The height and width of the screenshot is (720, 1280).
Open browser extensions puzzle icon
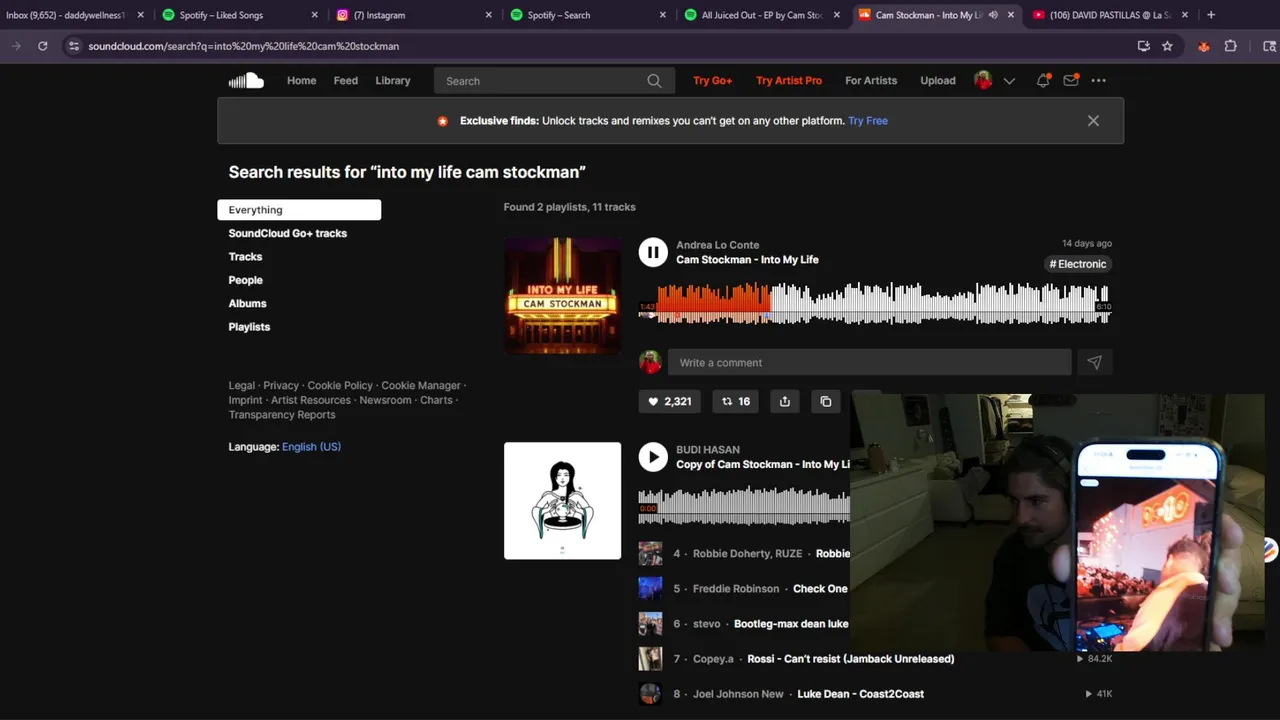point(1231,46)
